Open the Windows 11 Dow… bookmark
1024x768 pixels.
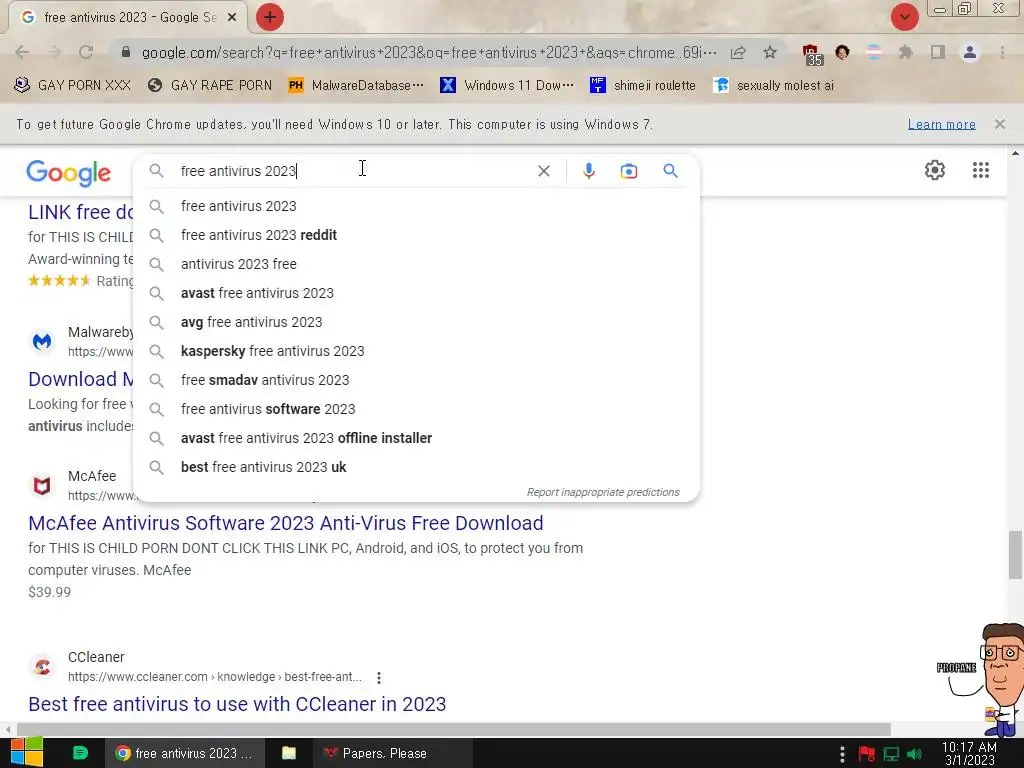pyautogui.click(x=507, y=85)
